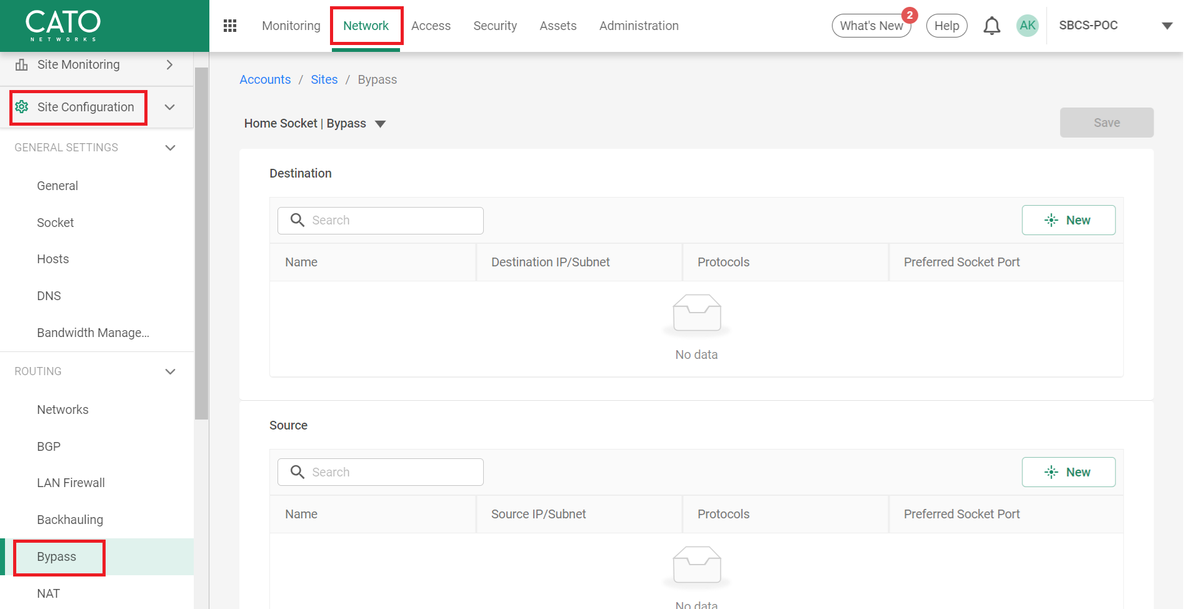Open Socket settings in the sidebar
Viewport: 1200px width, 609px height.
pos(55,223)
